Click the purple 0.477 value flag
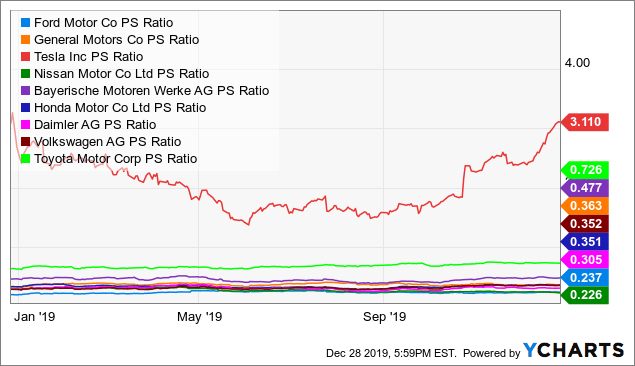635x366 pixels. pos(585,188)
